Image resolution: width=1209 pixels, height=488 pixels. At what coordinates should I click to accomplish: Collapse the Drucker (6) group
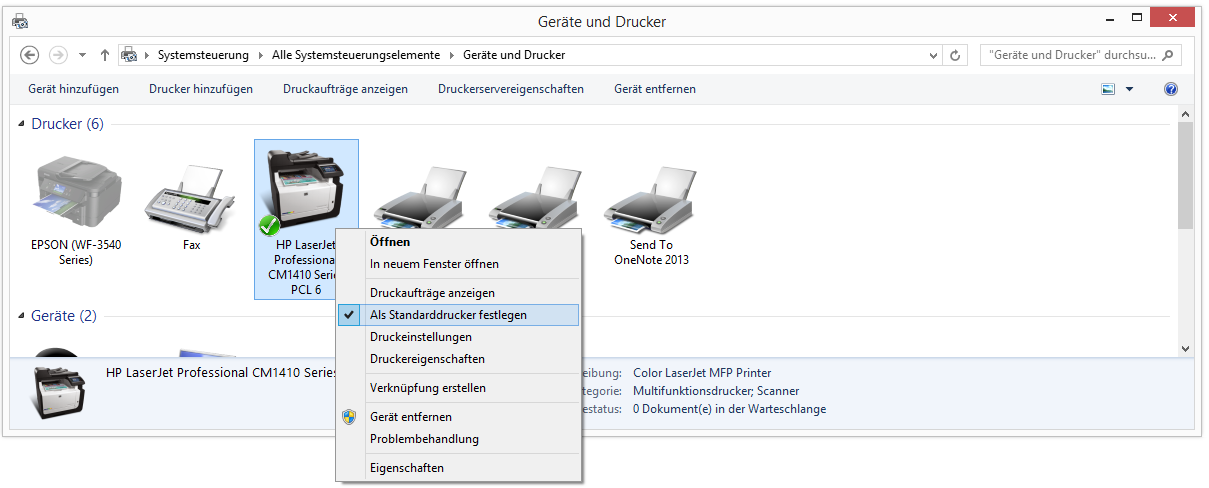[x=22, y=124]
